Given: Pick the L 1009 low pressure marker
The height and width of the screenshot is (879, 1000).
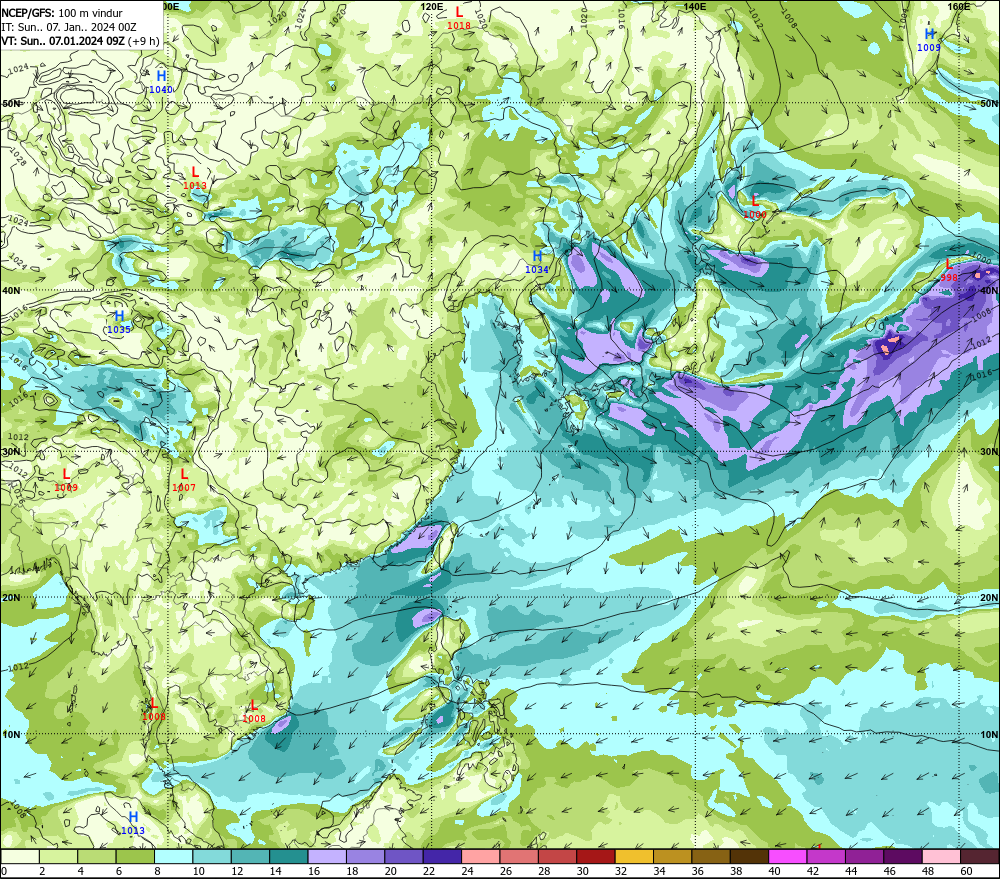Looking at the screenshot, I should [66, 480].
